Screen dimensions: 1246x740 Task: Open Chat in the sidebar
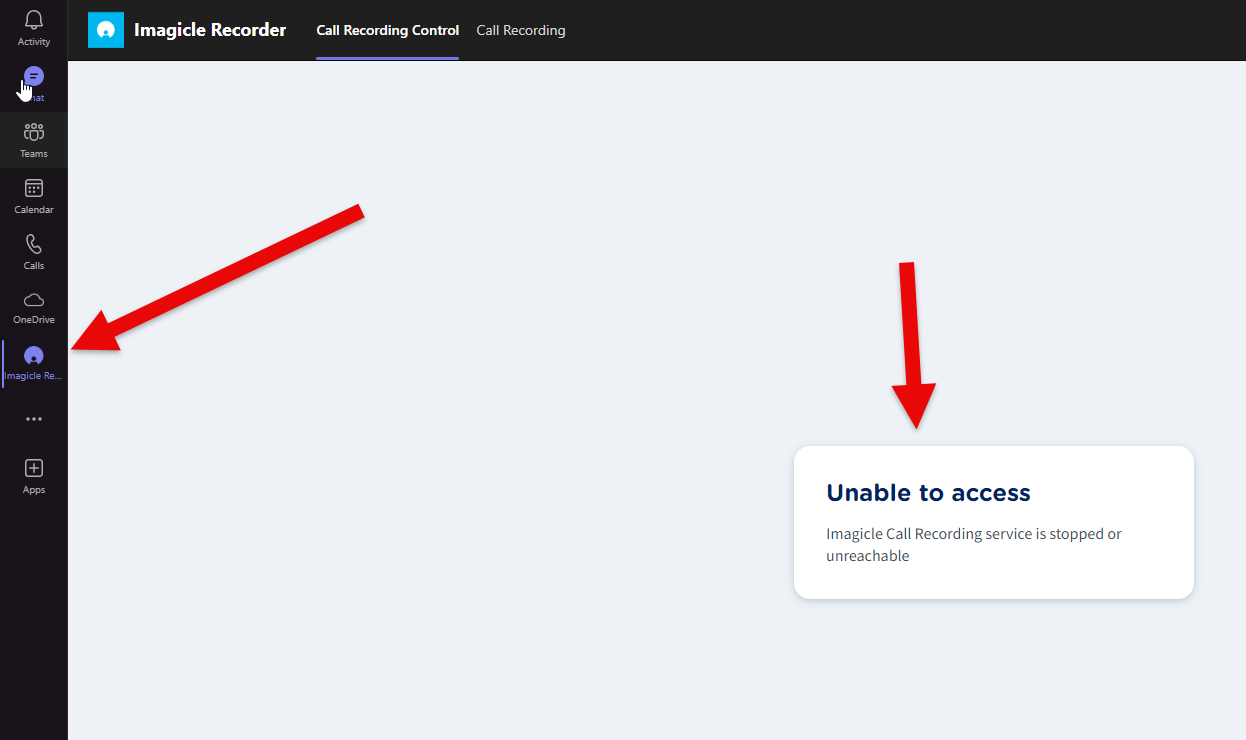point(34,77)
